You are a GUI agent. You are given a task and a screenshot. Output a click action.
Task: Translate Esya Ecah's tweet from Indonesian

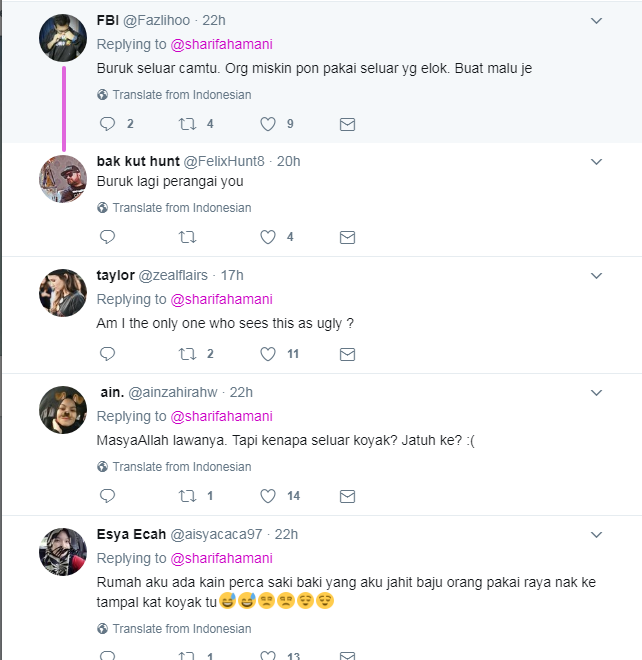[x=181, y=630]
